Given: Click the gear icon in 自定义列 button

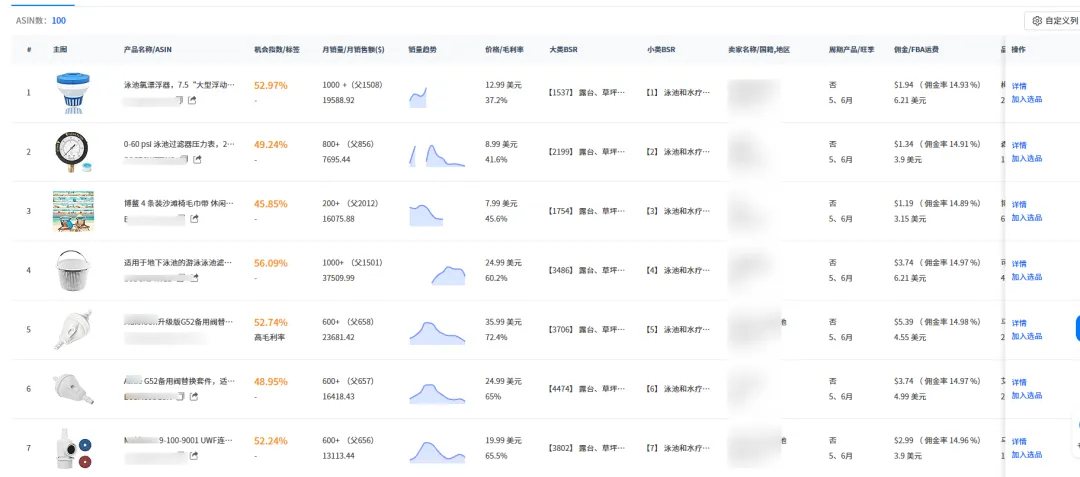Looking at the screenshot, I should (1037, 21).
